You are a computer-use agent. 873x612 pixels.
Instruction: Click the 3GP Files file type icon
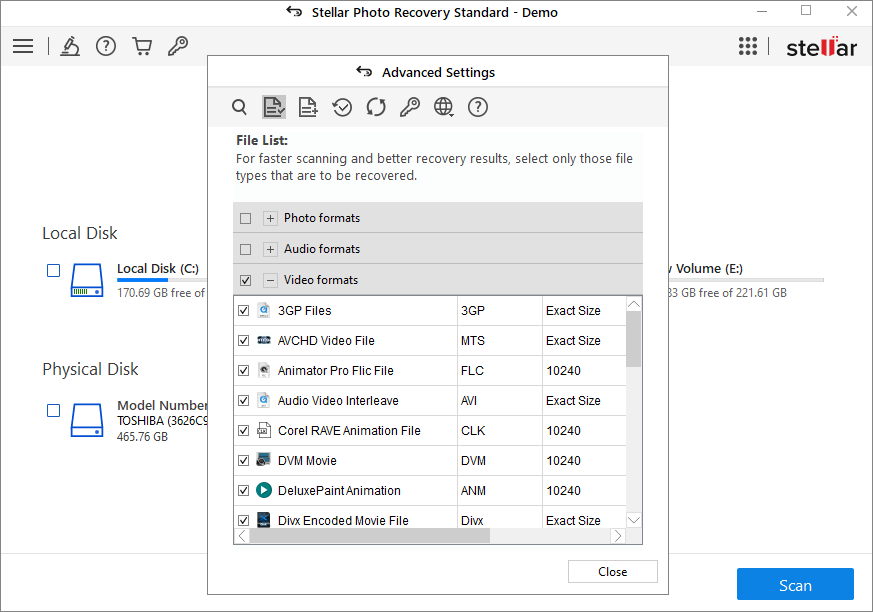point(264,310)
